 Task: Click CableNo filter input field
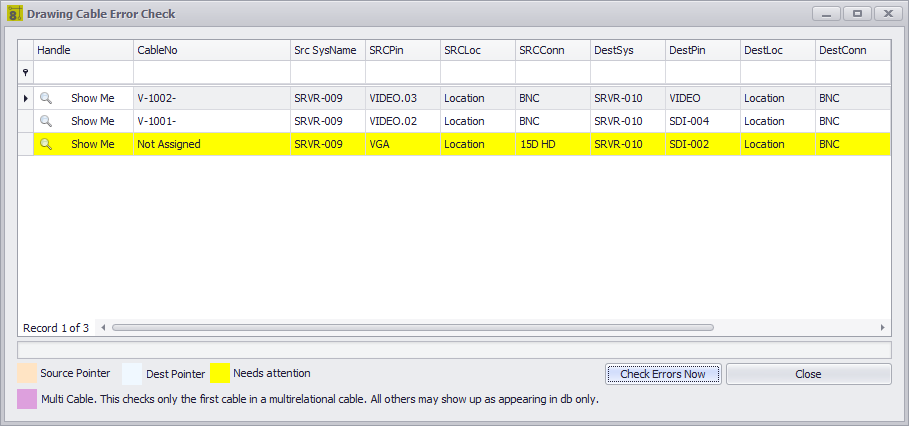click(x=212, y=72)
